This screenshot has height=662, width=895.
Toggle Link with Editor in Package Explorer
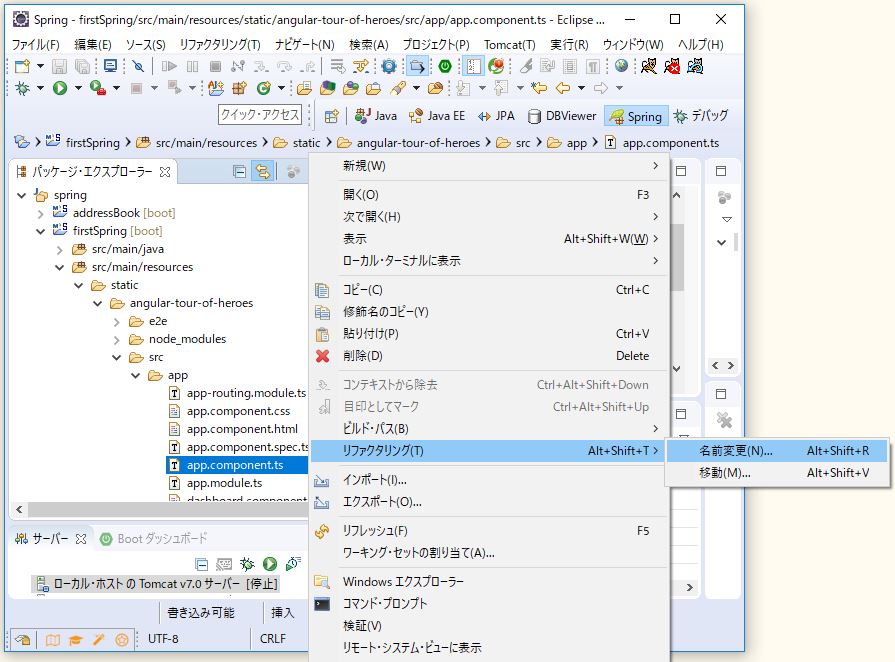click(x=263, y=172)
